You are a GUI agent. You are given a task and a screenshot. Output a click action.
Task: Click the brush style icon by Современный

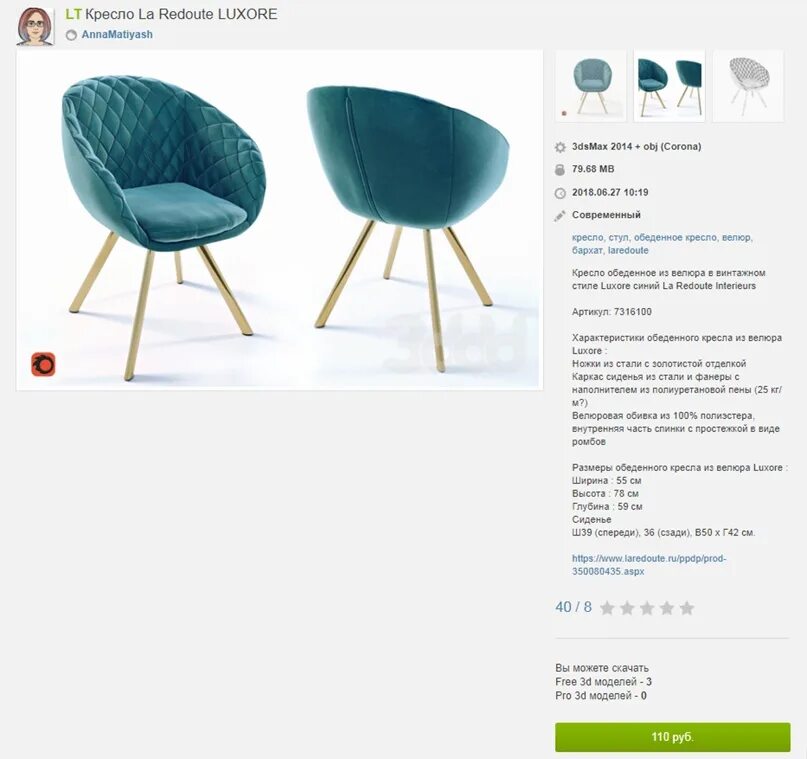tap(560, 216)
